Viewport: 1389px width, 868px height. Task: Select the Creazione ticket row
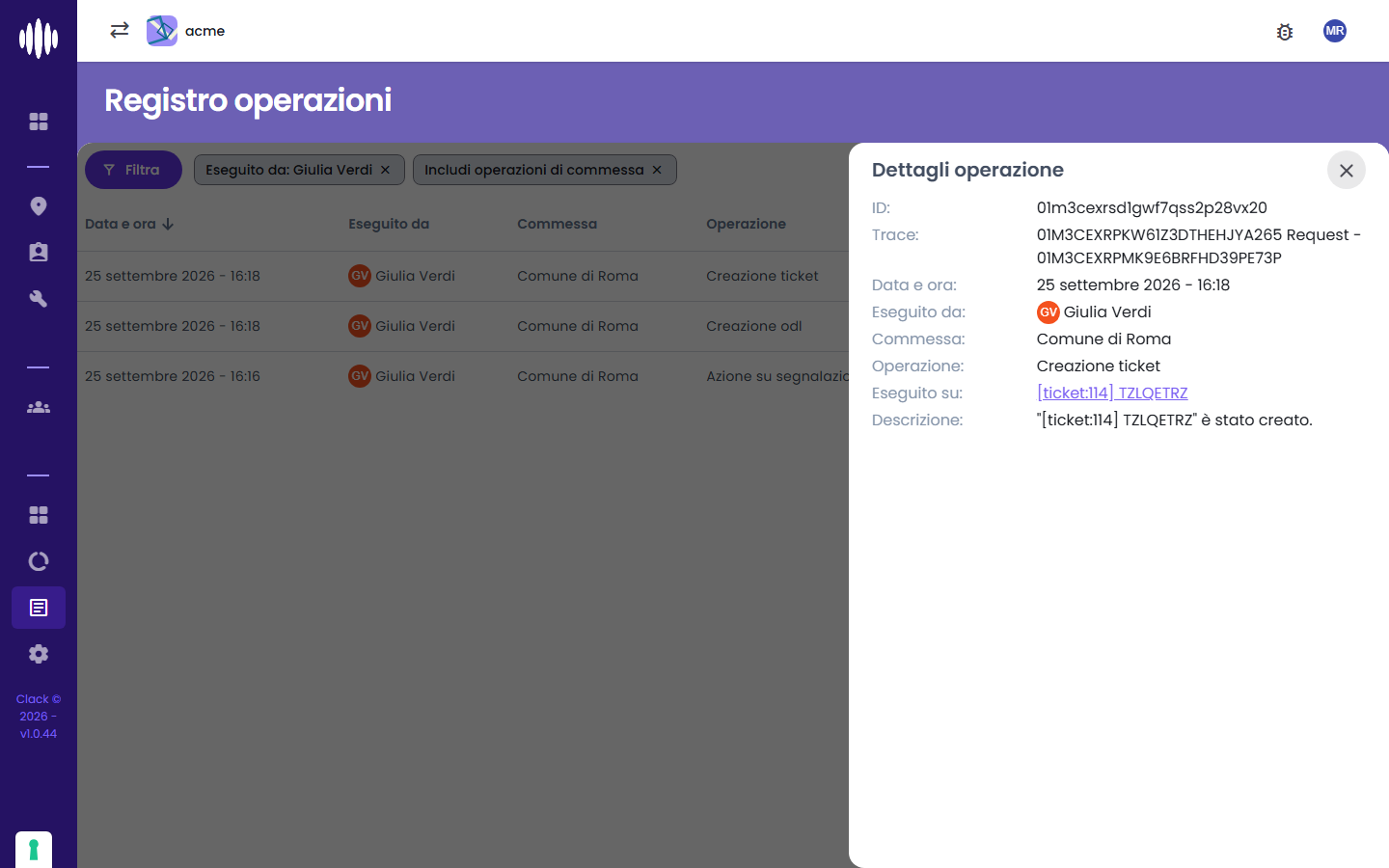point(463,276)
